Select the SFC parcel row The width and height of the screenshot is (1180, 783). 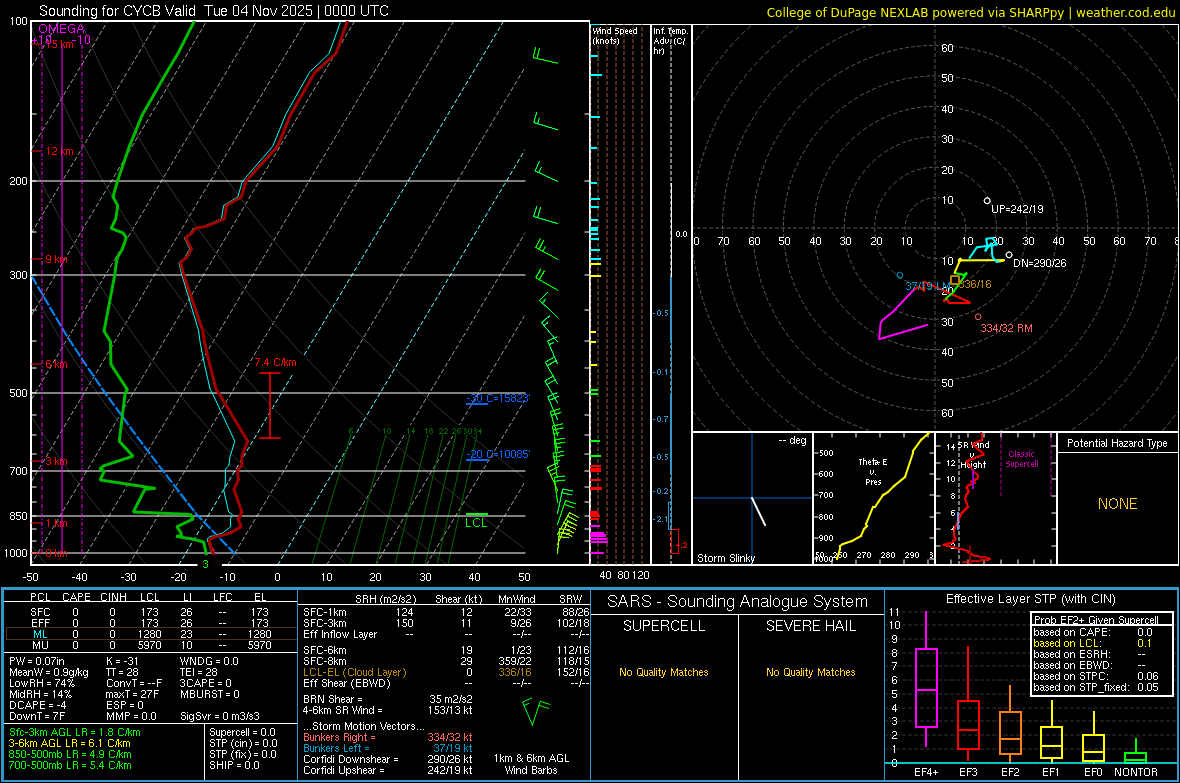pyautogui.click(x=149, y=612)
